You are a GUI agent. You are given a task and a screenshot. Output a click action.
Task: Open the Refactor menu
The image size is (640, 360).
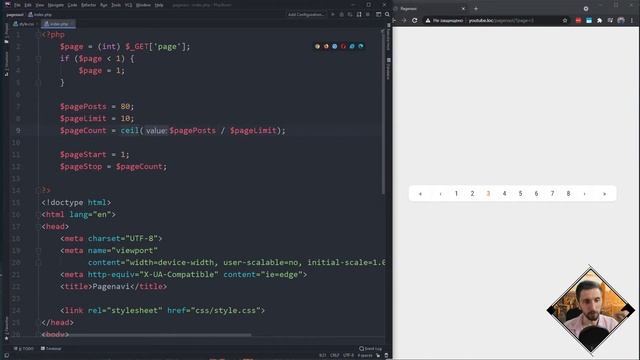coord(88,5)
